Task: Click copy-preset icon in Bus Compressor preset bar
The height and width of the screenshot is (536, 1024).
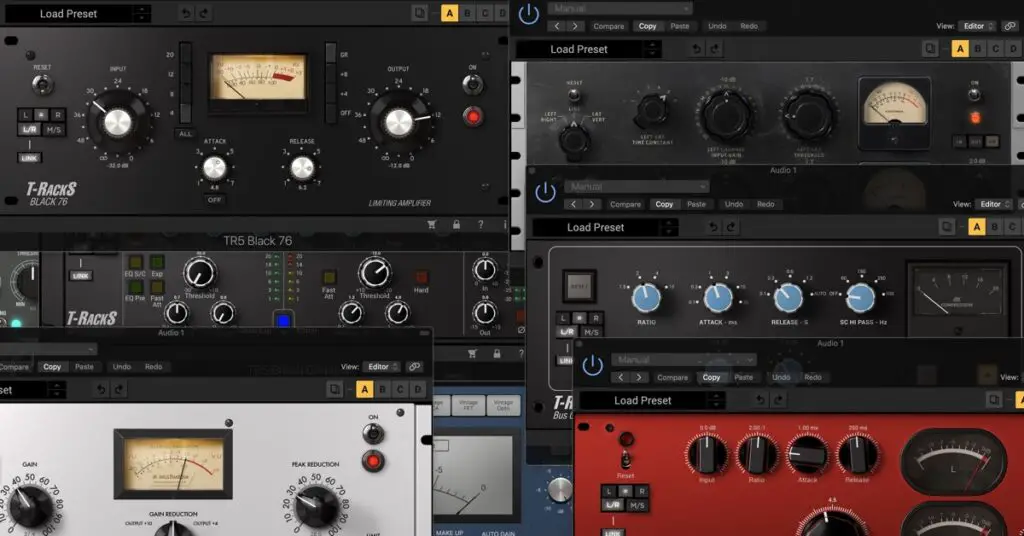Action: coord(947,227)
